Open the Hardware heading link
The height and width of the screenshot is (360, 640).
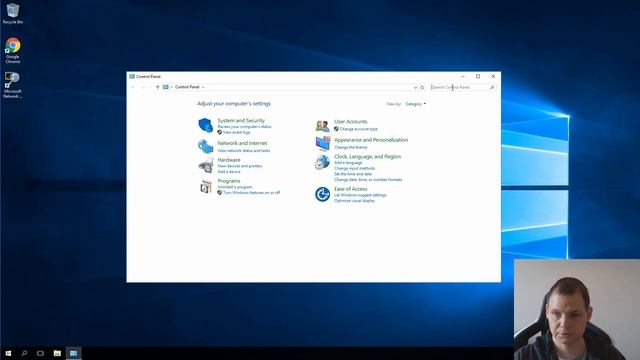tap(229, 160)
